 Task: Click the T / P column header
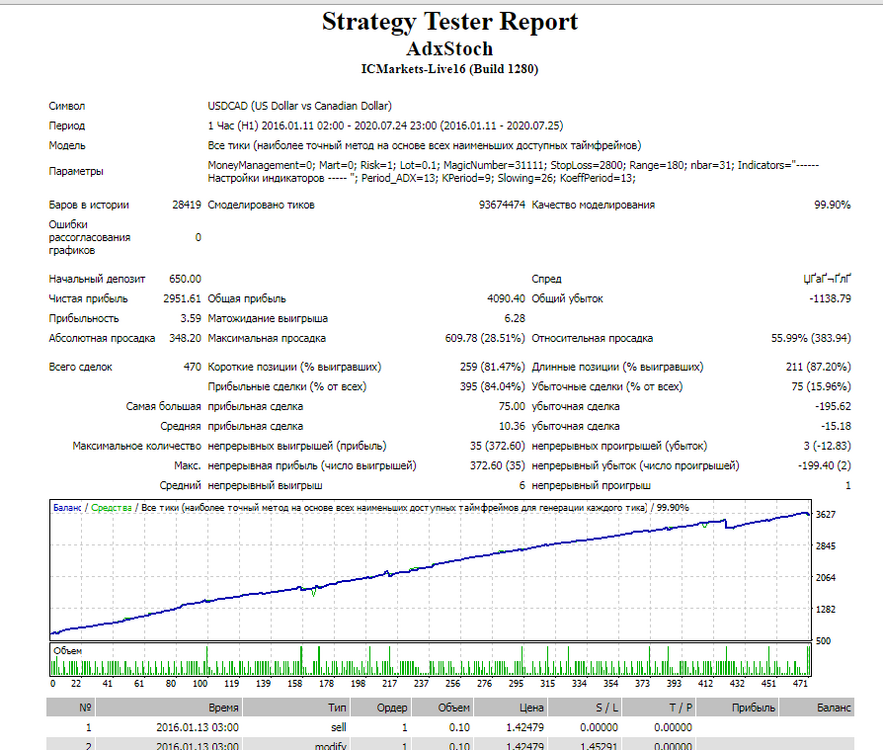(x=659, y=708)
